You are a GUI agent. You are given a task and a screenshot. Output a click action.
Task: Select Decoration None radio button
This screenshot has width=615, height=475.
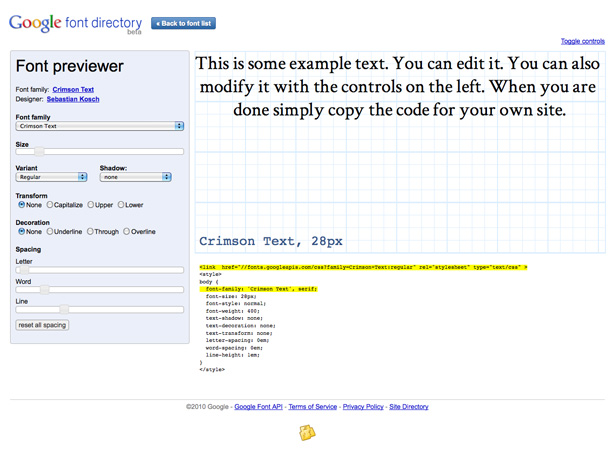point(22,231)
